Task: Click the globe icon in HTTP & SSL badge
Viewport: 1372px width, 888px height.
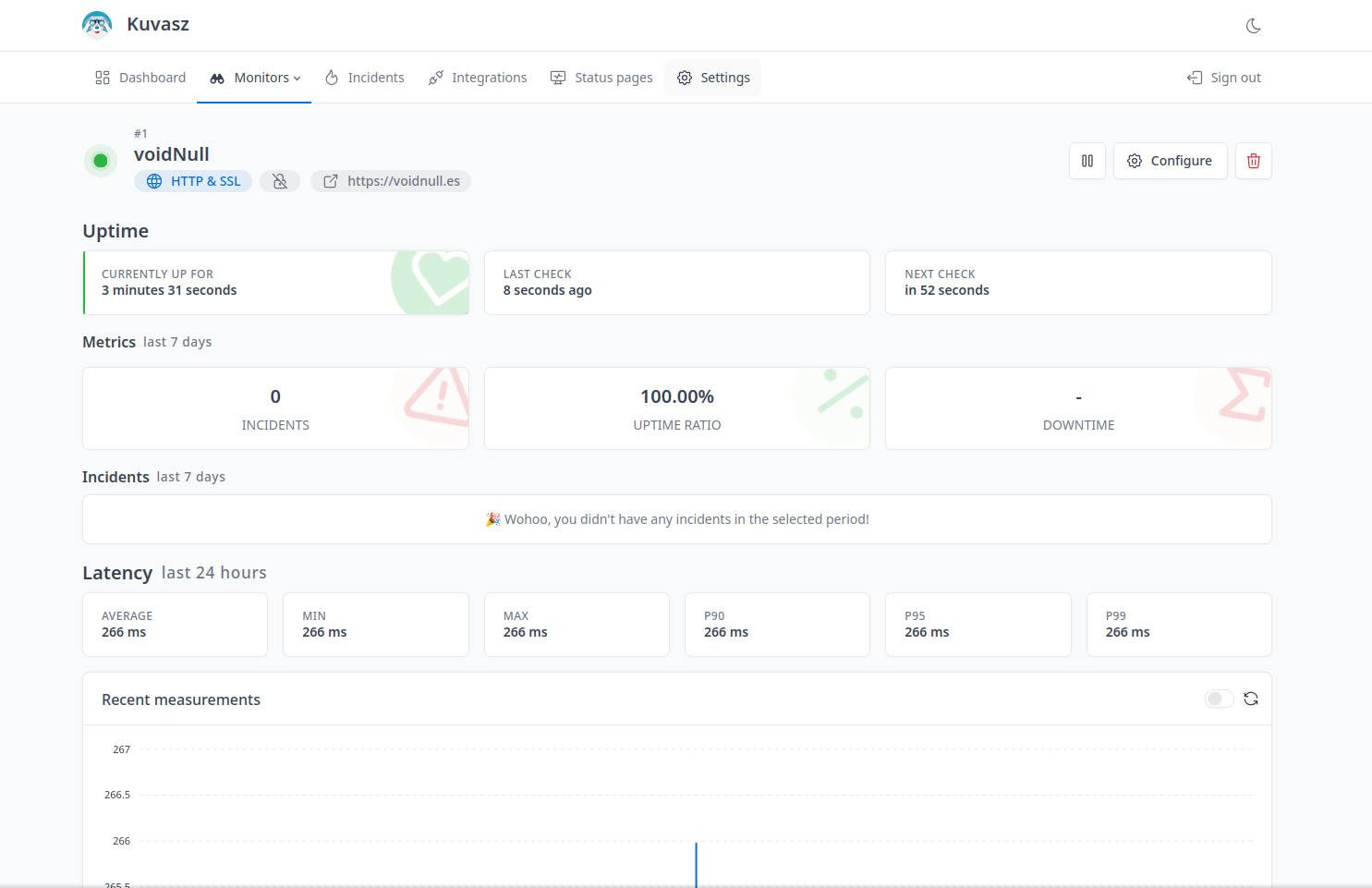Action: coord(154,181)
